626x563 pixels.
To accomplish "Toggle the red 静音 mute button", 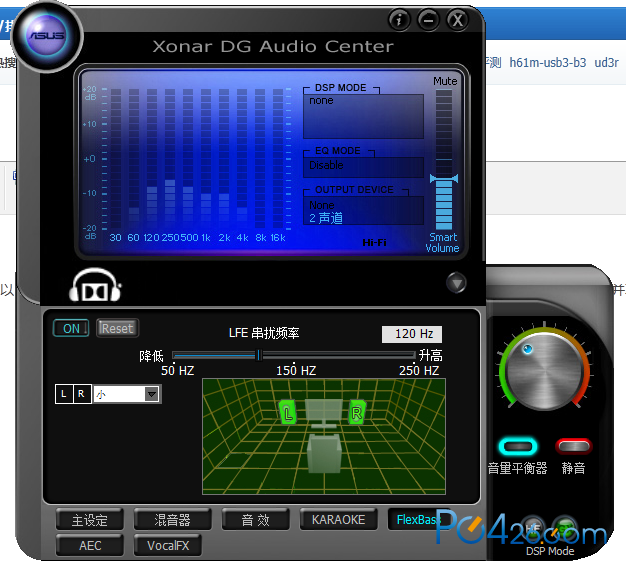I will coord(574,446).
